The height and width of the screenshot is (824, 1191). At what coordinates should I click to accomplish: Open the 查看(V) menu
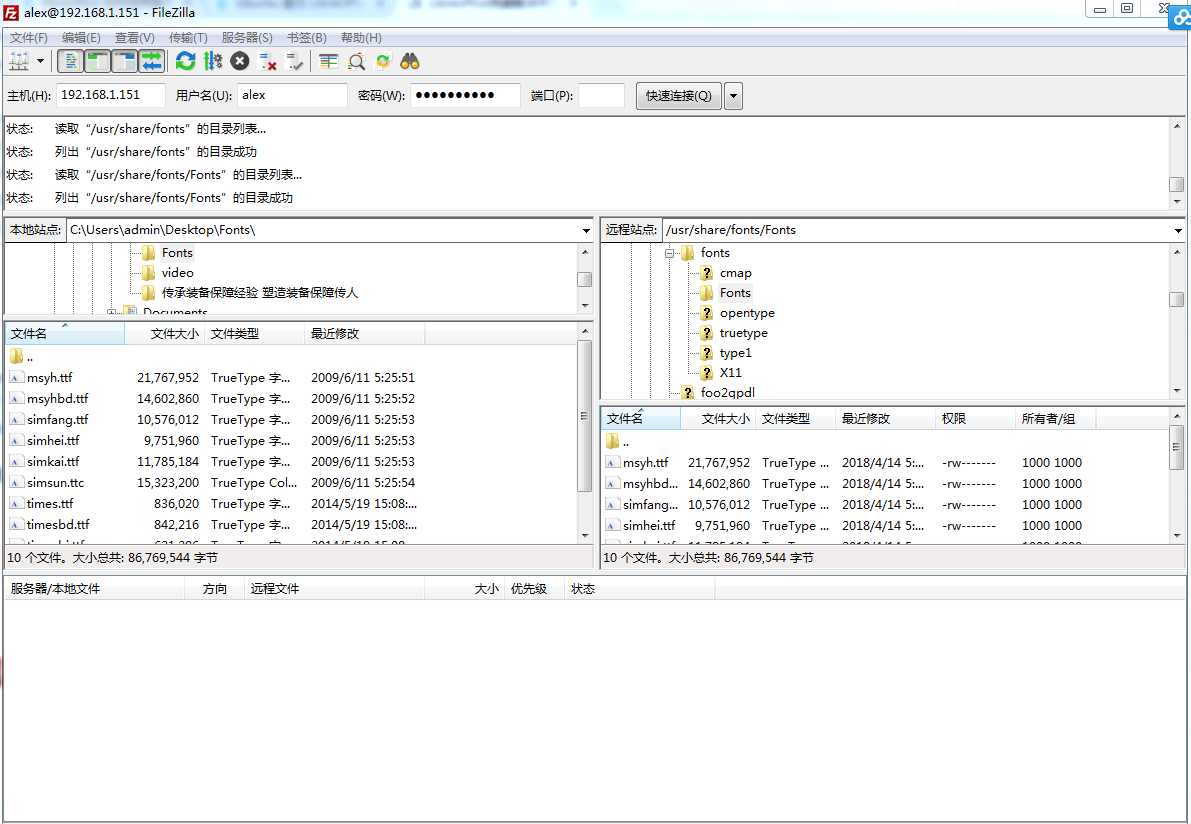click(x=134, y=37)
